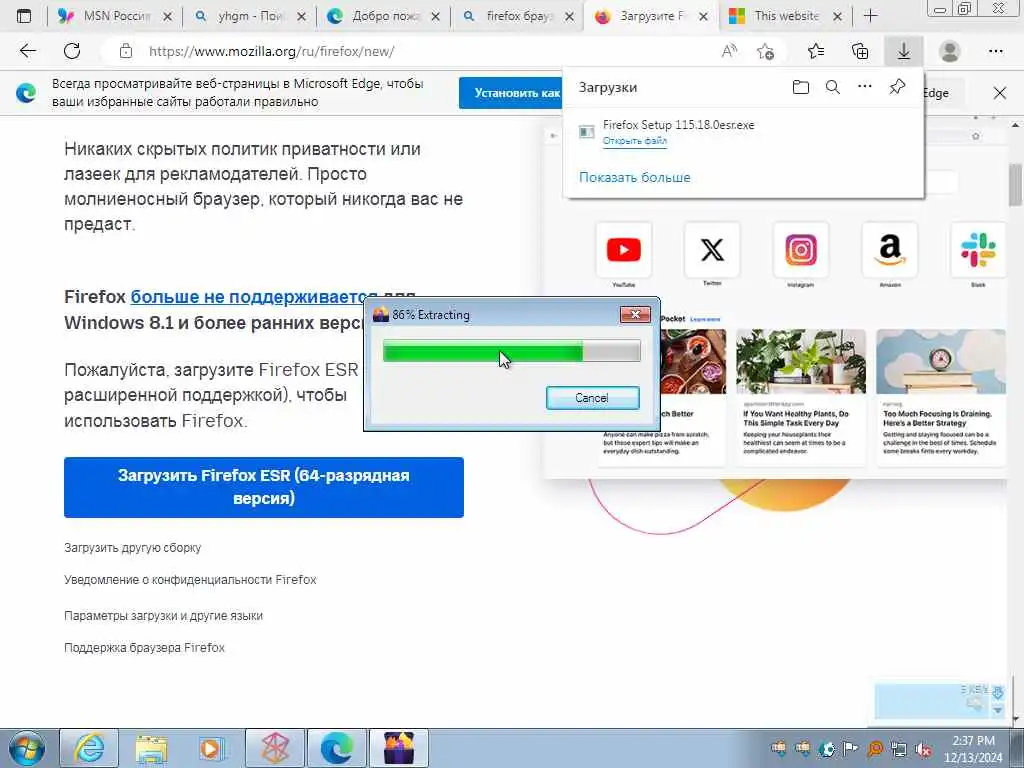Click the Slack shortcut tile
The width and height of the screenshot is (1024, 768).
(978, 250)
